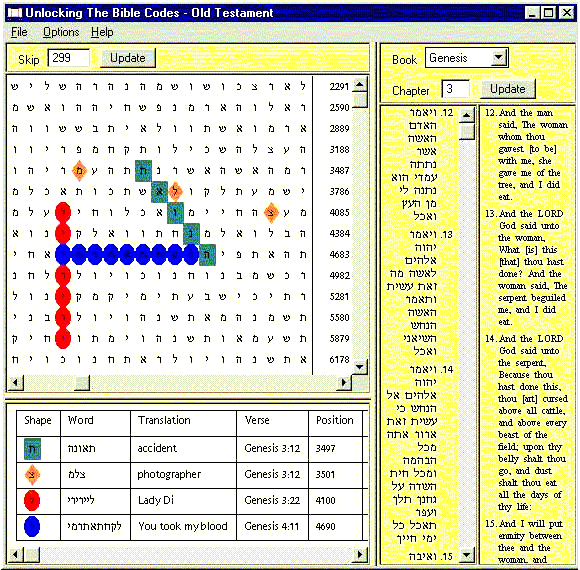Click the app book icon in the title bar
This screenshot has width=580, height=570.
[x=15, y=13]
